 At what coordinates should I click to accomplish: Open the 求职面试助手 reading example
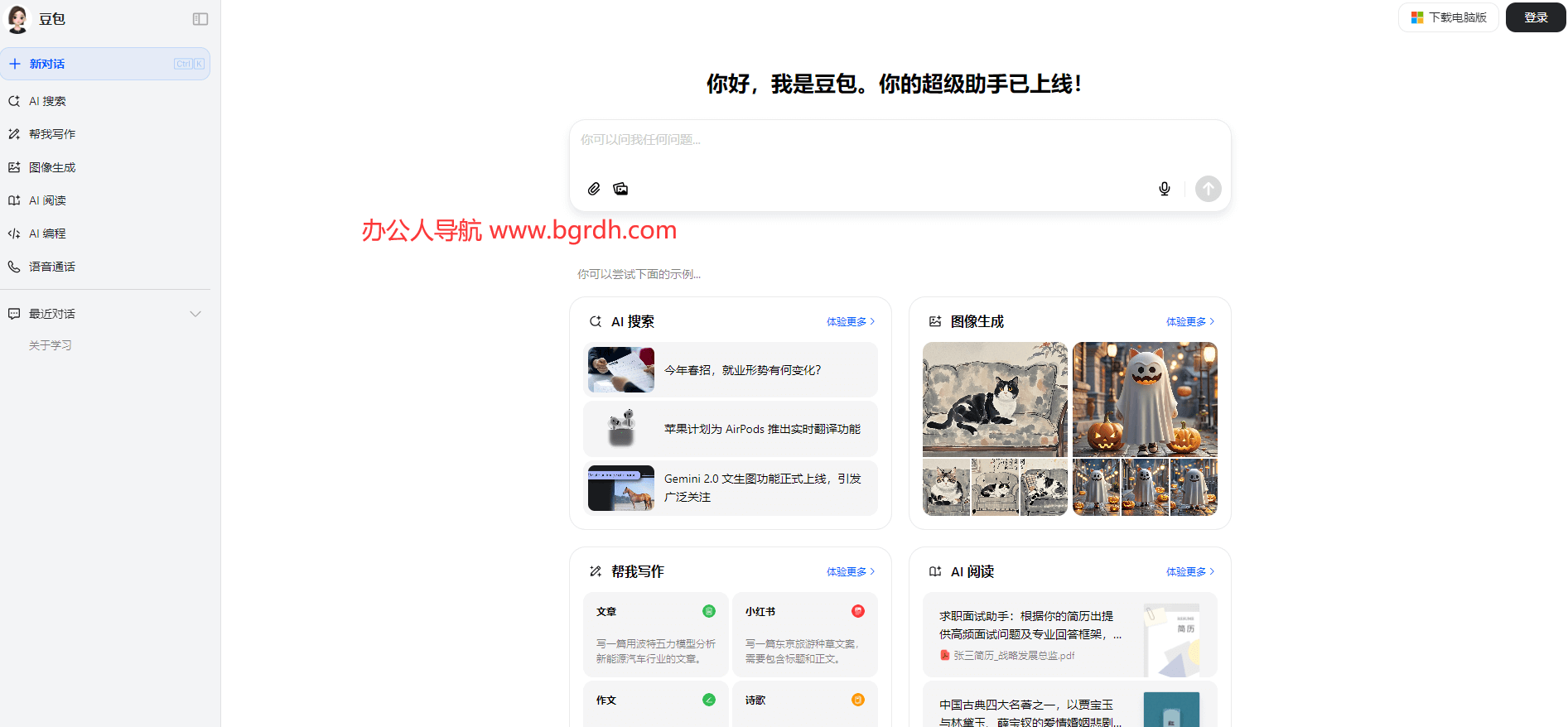[x=1070, y=634]
